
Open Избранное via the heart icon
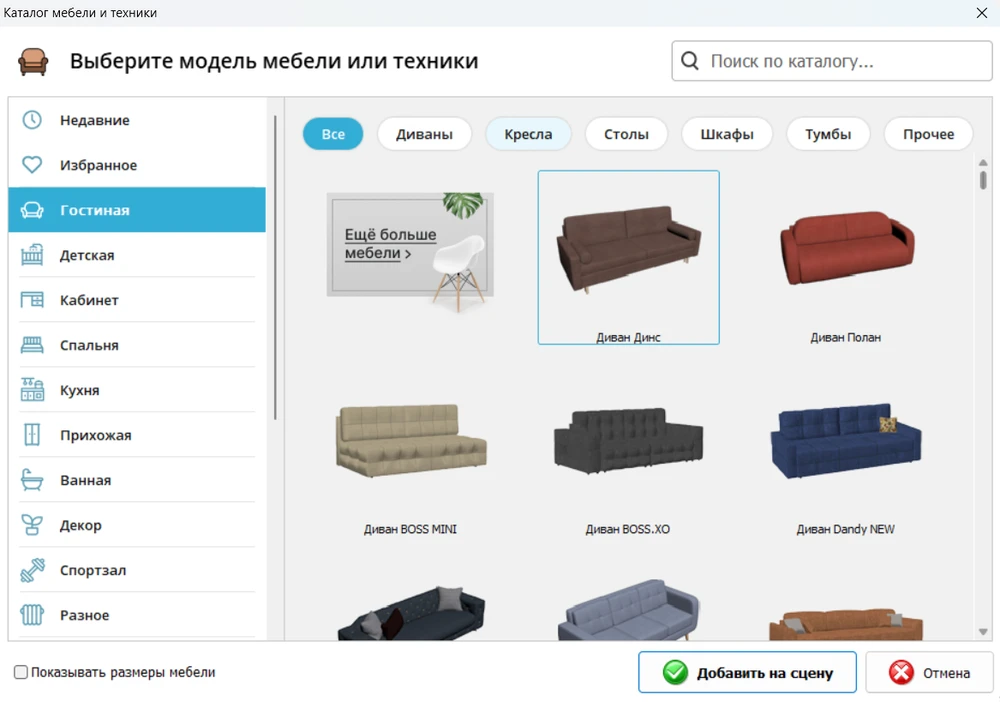pos(31,164)
